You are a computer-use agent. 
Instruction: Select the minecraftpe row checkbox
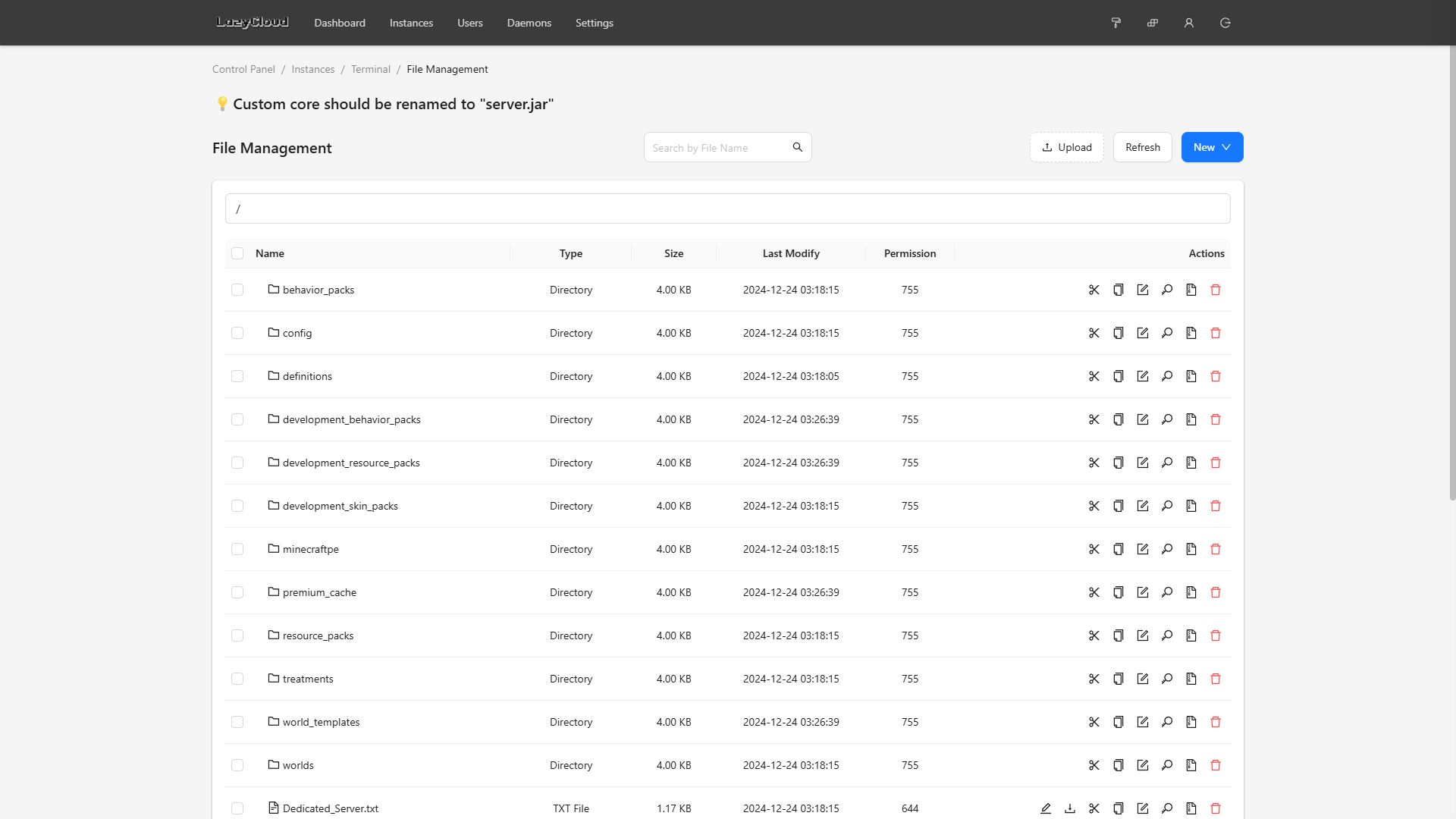pyautogui.click(x=237, y=549)
